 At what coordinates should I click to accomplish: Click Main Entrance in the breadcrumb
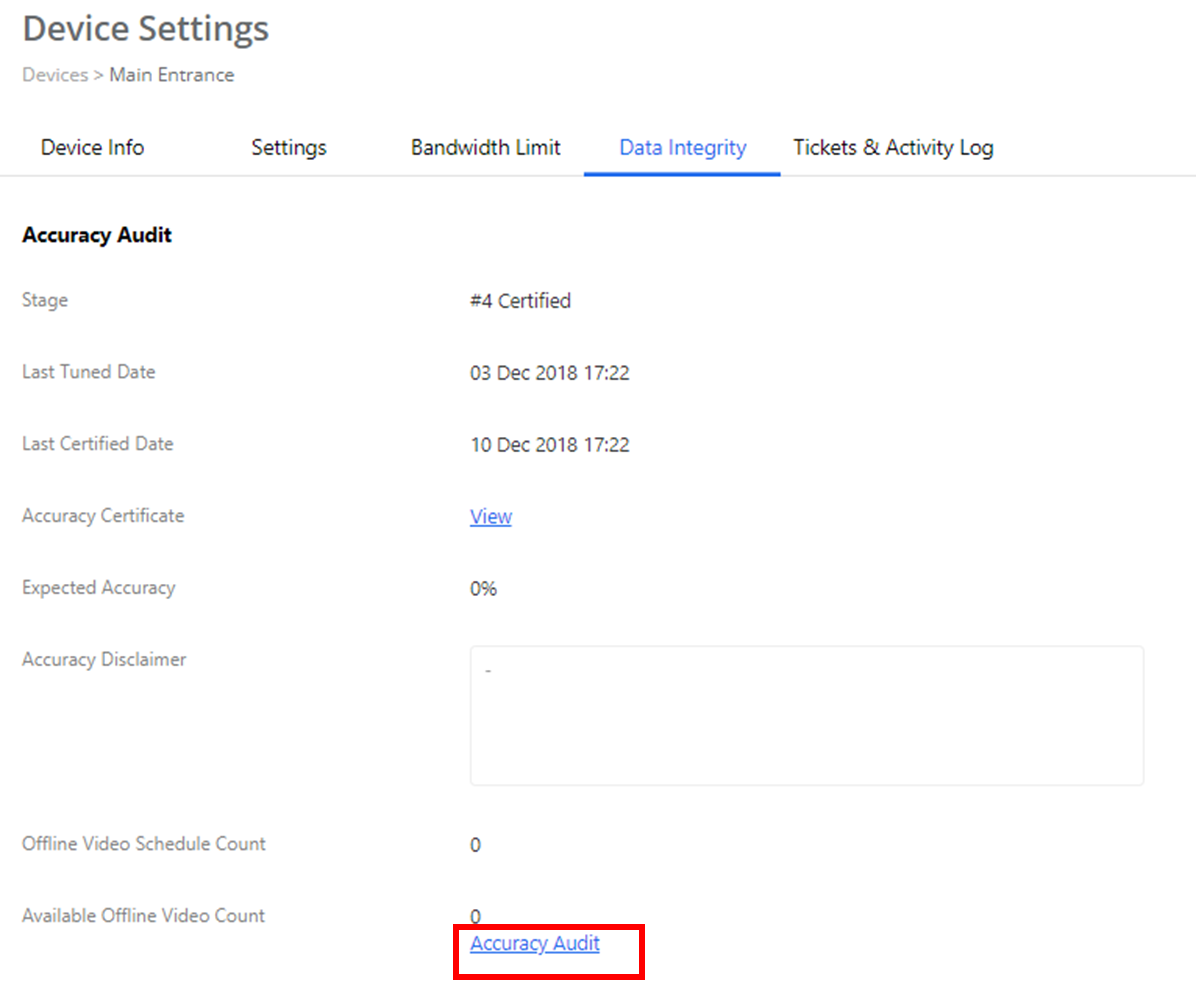(171, 75)
